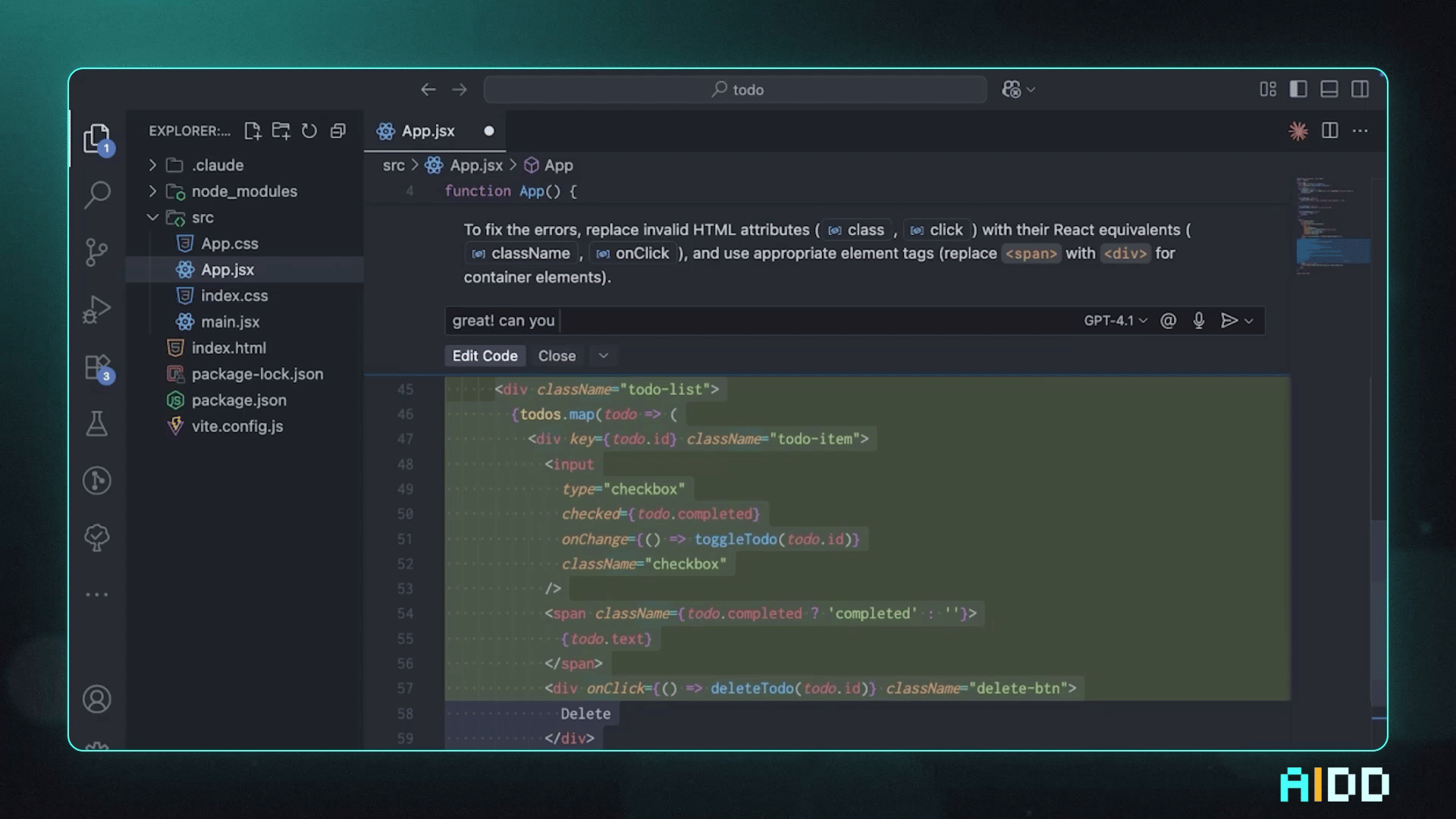Start voice input with microphone icon

1199,321
